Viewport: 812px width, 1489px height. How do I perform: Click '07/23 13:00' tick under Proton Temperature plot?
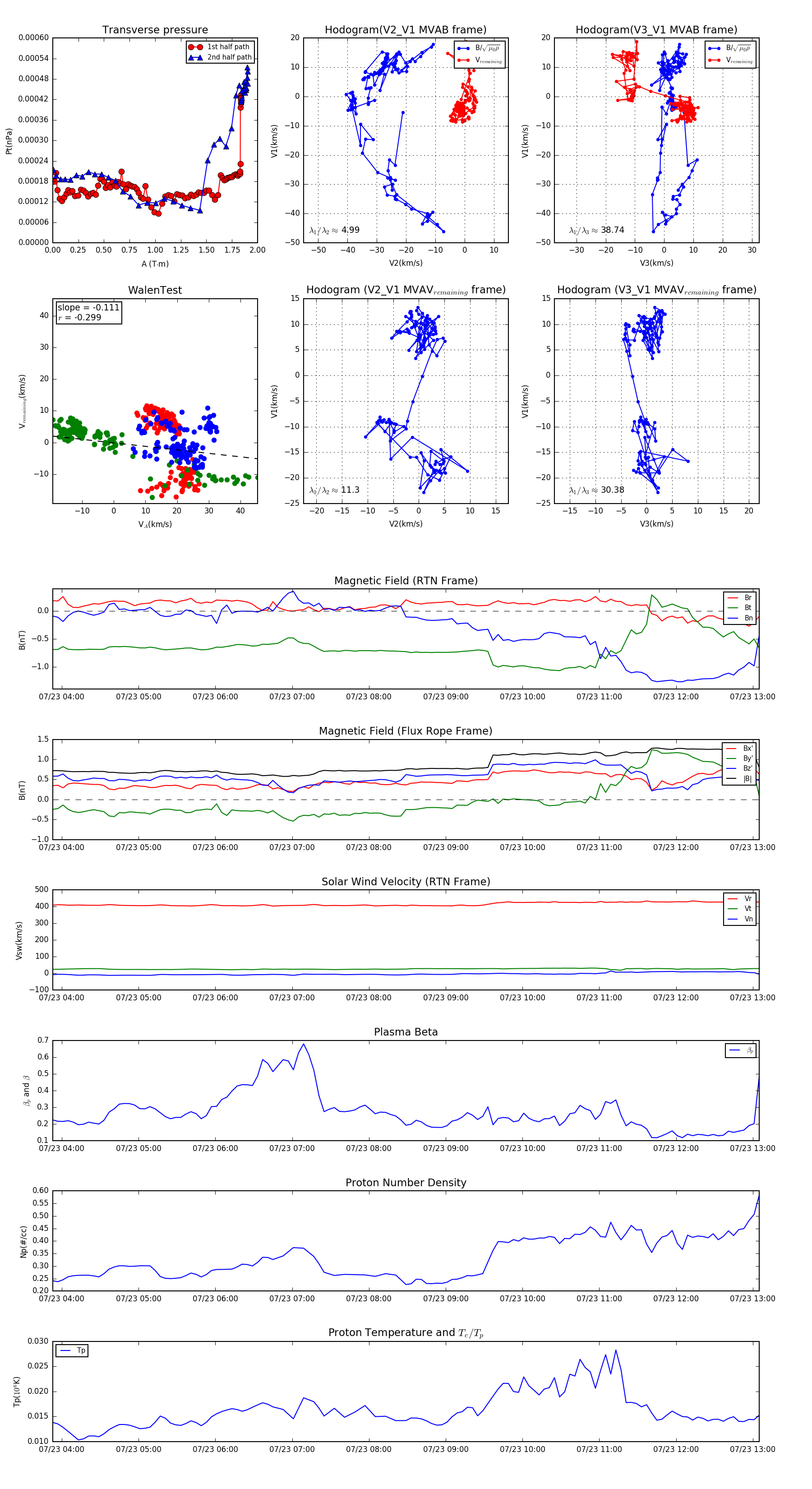pos(752,1449)
